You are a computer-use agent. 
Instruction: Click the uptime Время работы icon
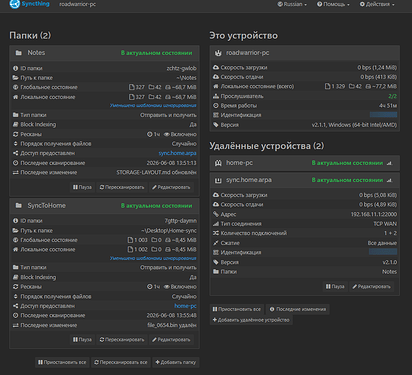[216, 106]
